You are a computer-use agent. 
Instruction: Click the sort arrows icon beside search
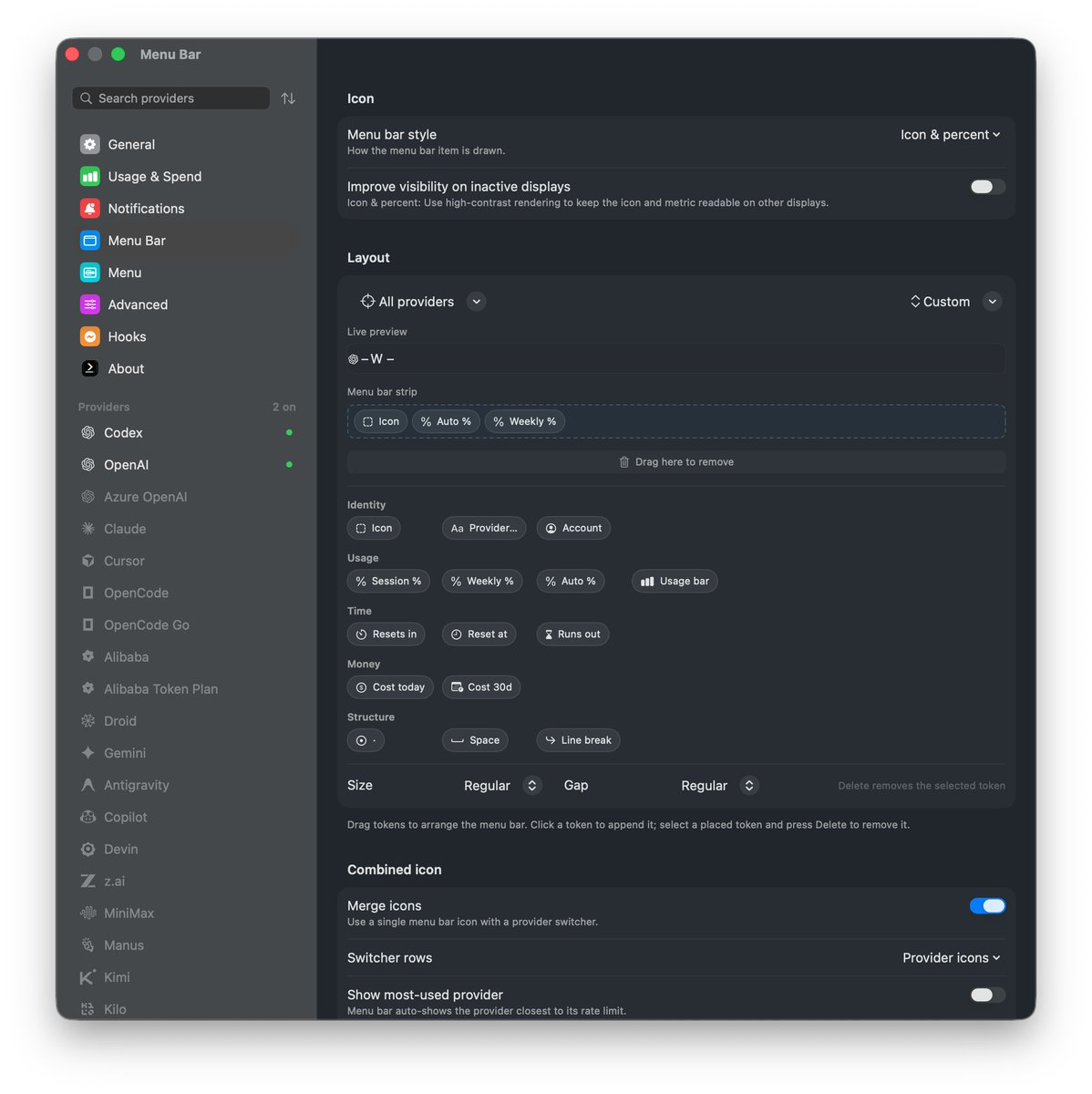288,98
